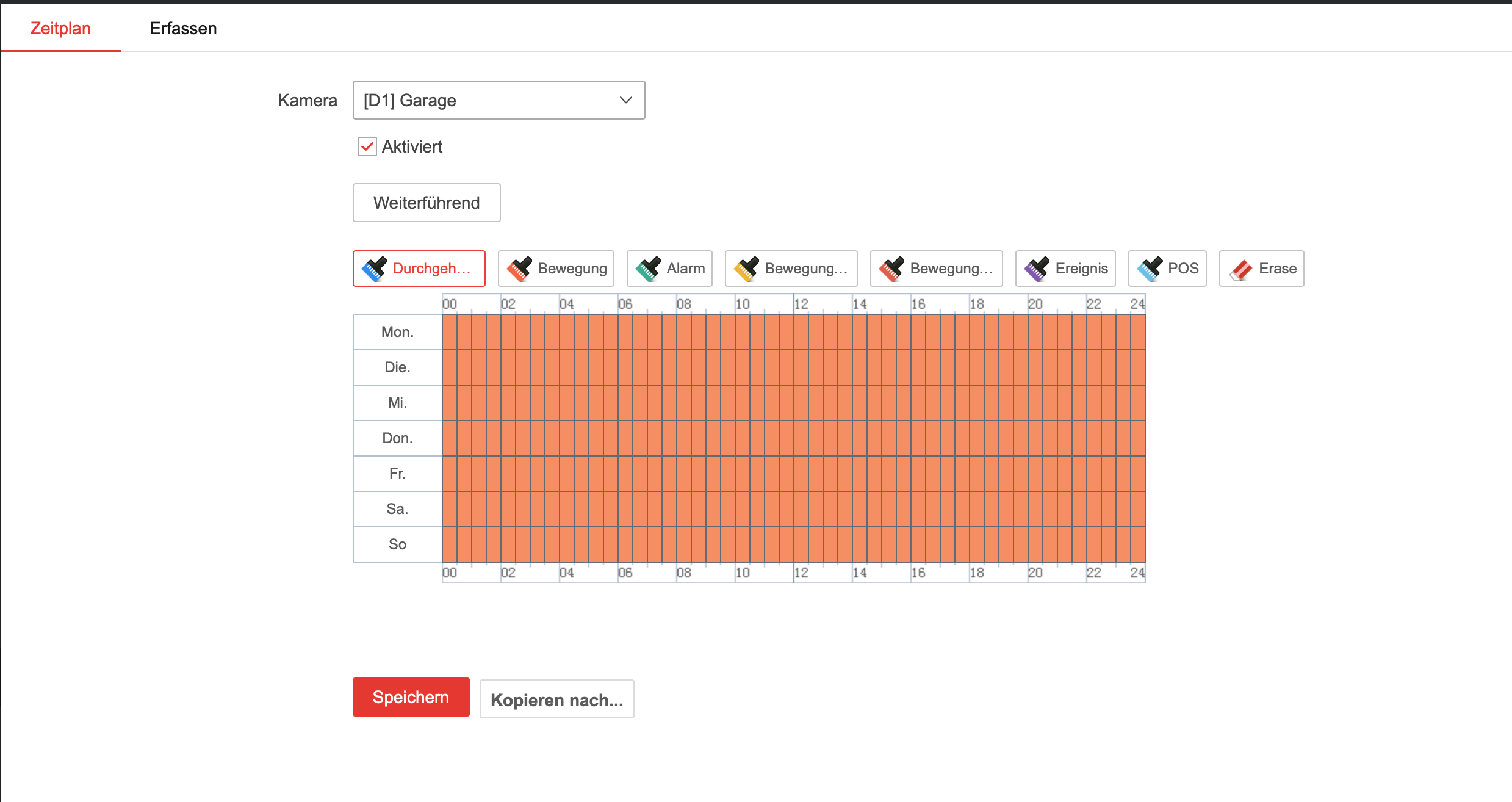Viewport: 1512px width, 802px height.
Task: Click Kopieren nach... button
Action: 556,699
